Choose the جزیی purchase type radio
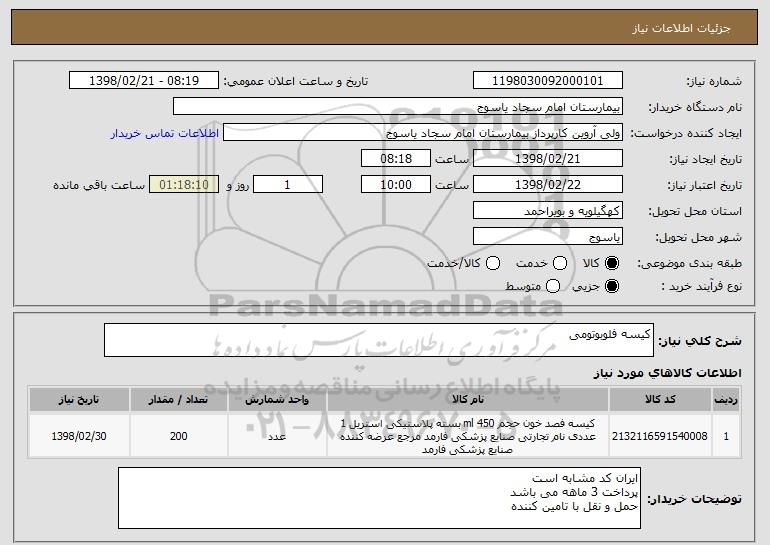This screenshot has height=545, width=770. tap(612, 286)
